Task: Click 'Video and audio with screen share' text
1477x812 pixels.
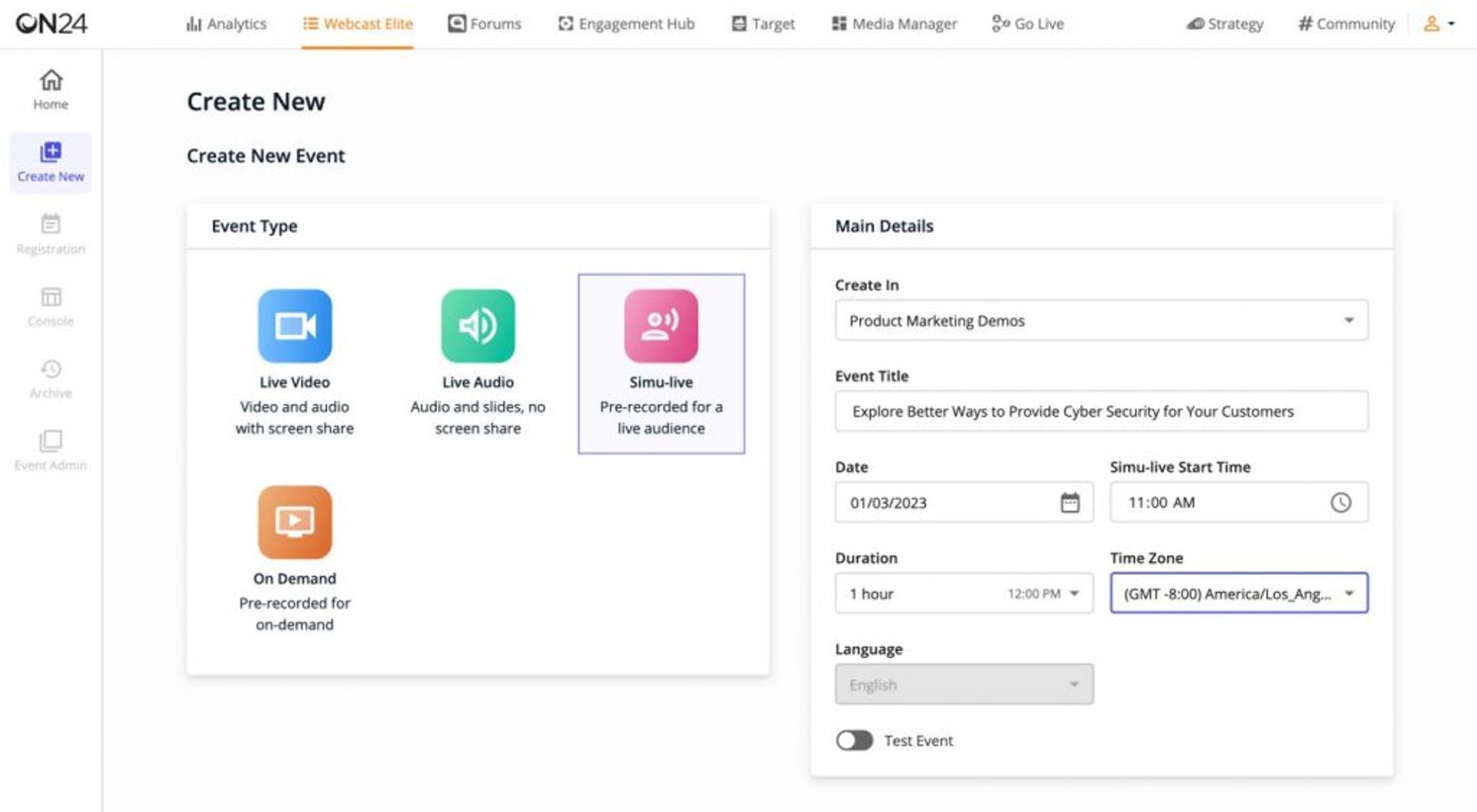Action: (x=295, y=418)
